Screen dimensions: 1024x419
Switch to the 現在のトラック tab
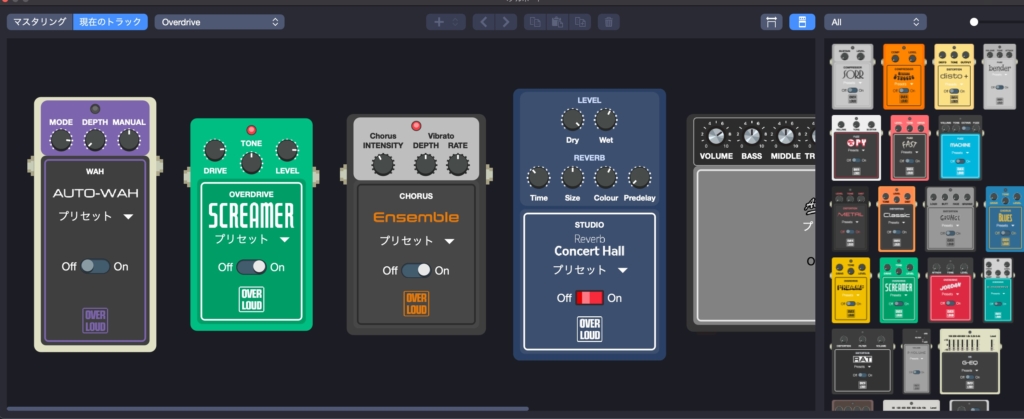[110, 21]
